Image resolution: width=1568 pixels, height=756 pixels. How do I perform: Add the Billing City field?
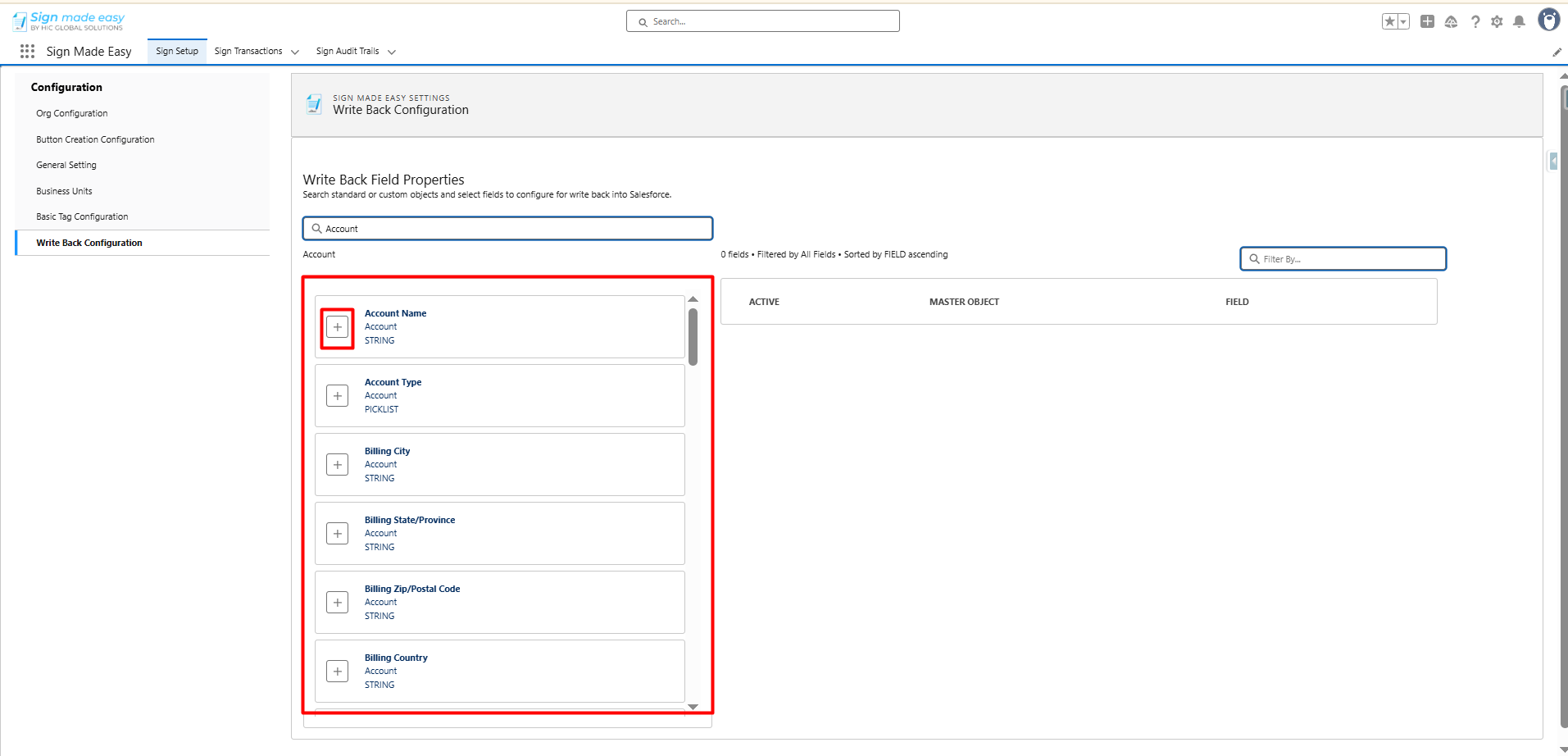click(337, 465)
